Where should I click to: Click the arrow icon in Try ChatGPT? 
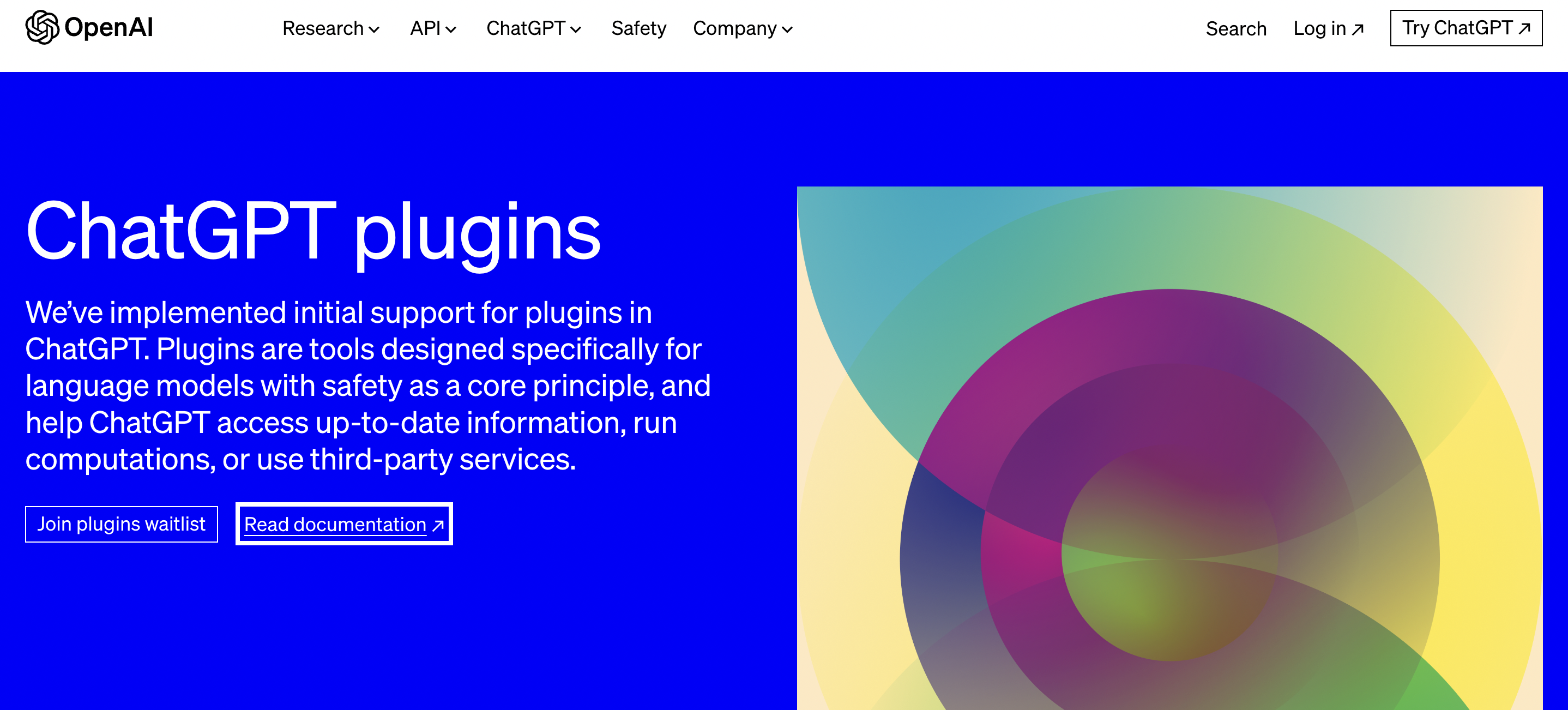point(1524,28)
